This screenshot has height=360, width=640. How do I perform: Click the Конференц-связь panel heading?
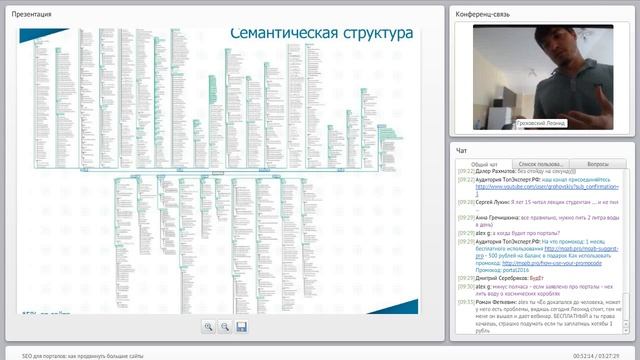[482, 14]
